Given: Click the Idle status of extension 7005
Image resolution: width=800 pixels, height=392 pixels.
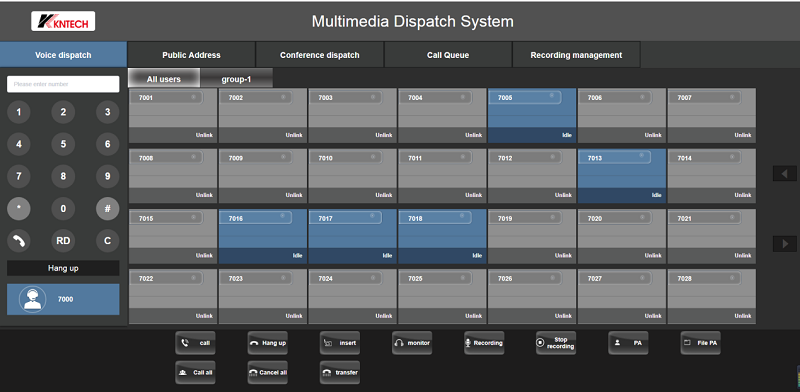Looking at the screenshot, I should pyautogui.click(x=567, y=135).
